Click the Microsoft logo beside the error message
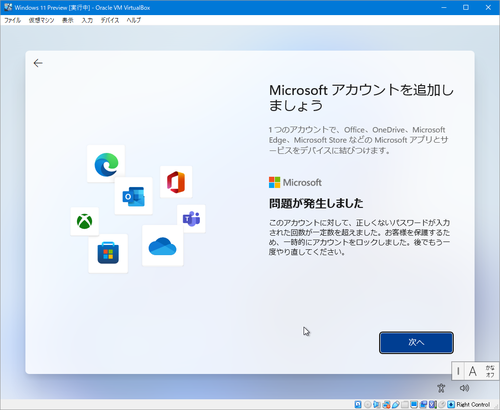This screenshot has height=410, width=500. point(295,182)
